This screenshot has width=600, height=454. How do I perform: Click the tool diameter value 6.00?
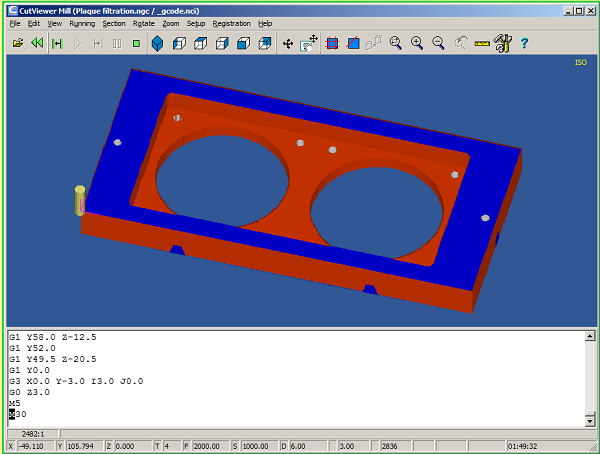pyautogui.click(x=307, y=446)
